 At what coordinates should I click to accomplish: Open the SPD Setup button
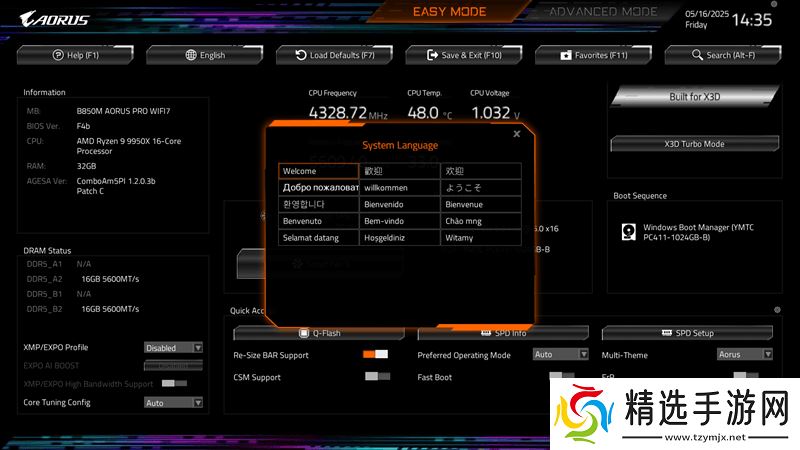point(687,332)
